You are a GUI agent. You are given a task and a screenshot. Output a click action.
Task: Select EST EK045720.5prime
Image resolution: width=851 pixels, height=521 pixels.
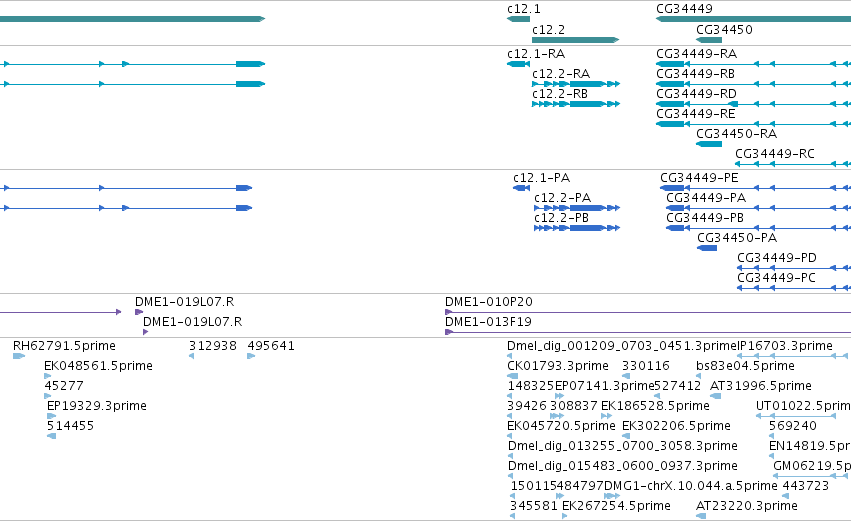point(510,436)
